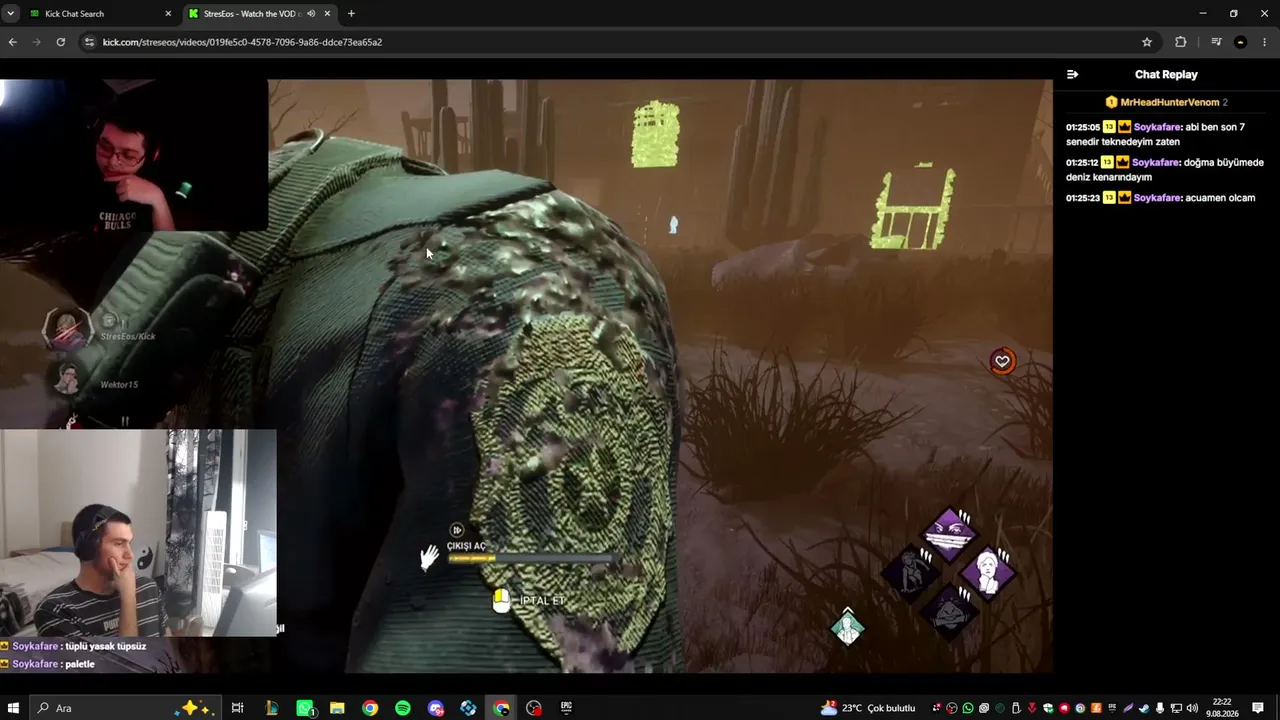Open WhatsApp tray icon in system tray
The image size is (1280, 720).
(968, 708)
